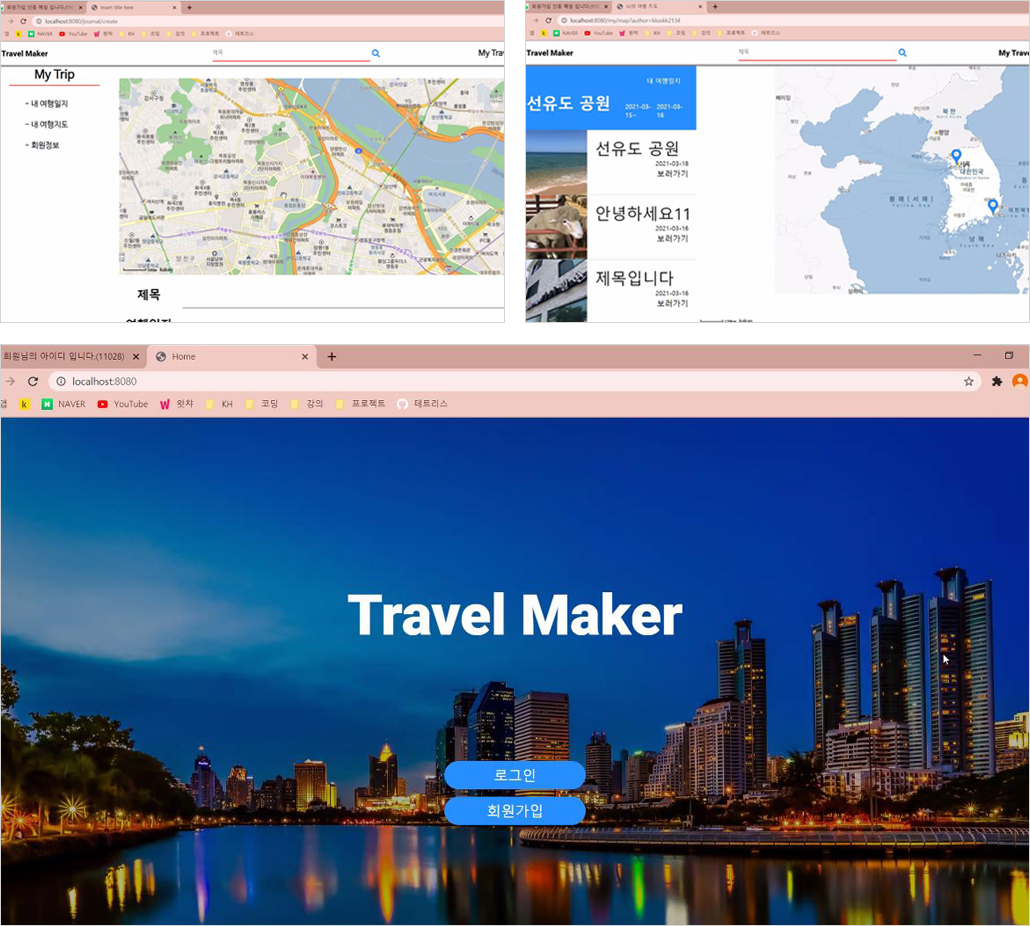1030x926 pixels.
Task: Open the orange profile avatar icon
Action: pos(1020,381)
